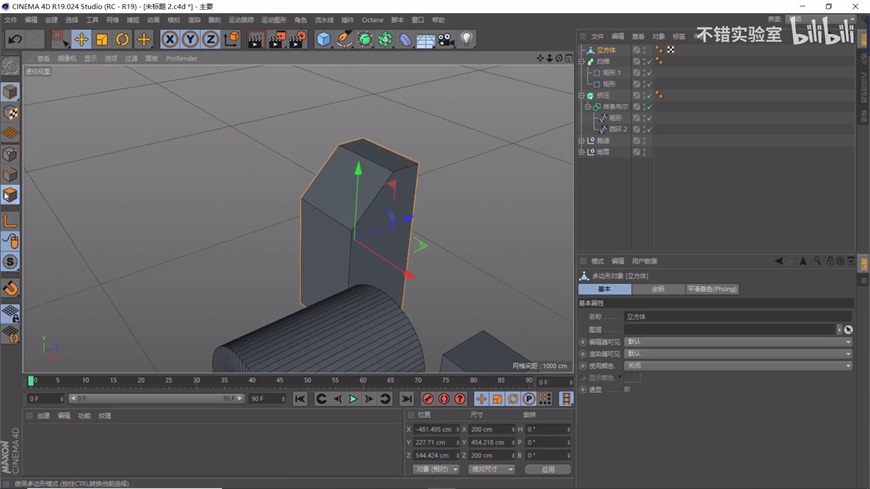Screen dimensions: 870x489
Task: Toggle the X axis lock
Action: coord(170,39)
